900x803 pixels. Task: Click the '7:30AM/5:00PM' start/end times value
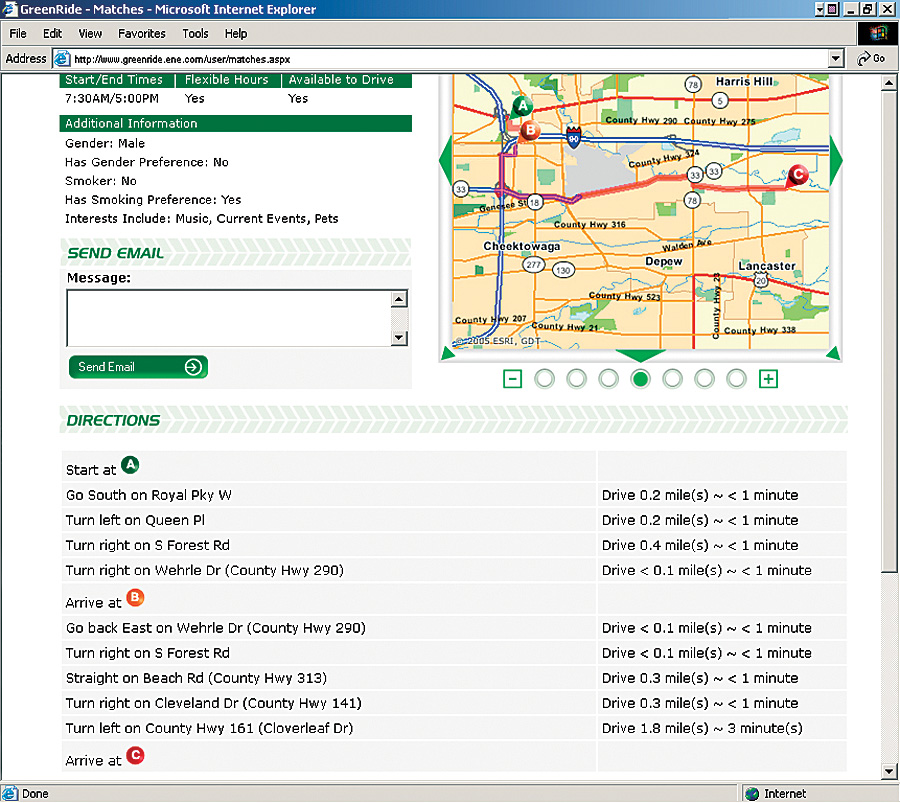tap(111, 99)
